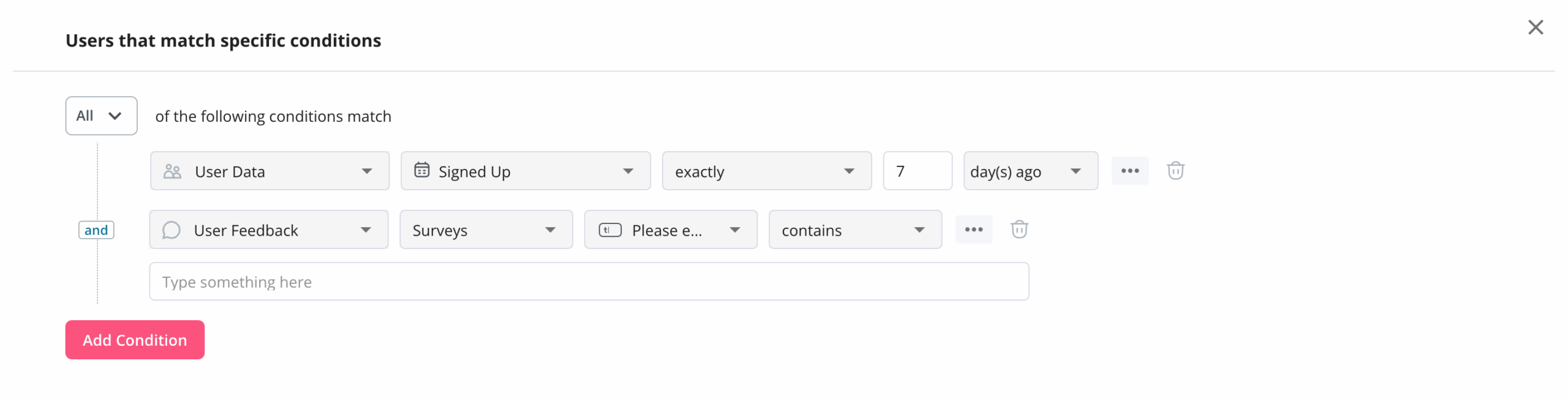Open the exactly comparison dropdown
The width and height of the screenshot is (1568, 399).
tap(766, 171)
